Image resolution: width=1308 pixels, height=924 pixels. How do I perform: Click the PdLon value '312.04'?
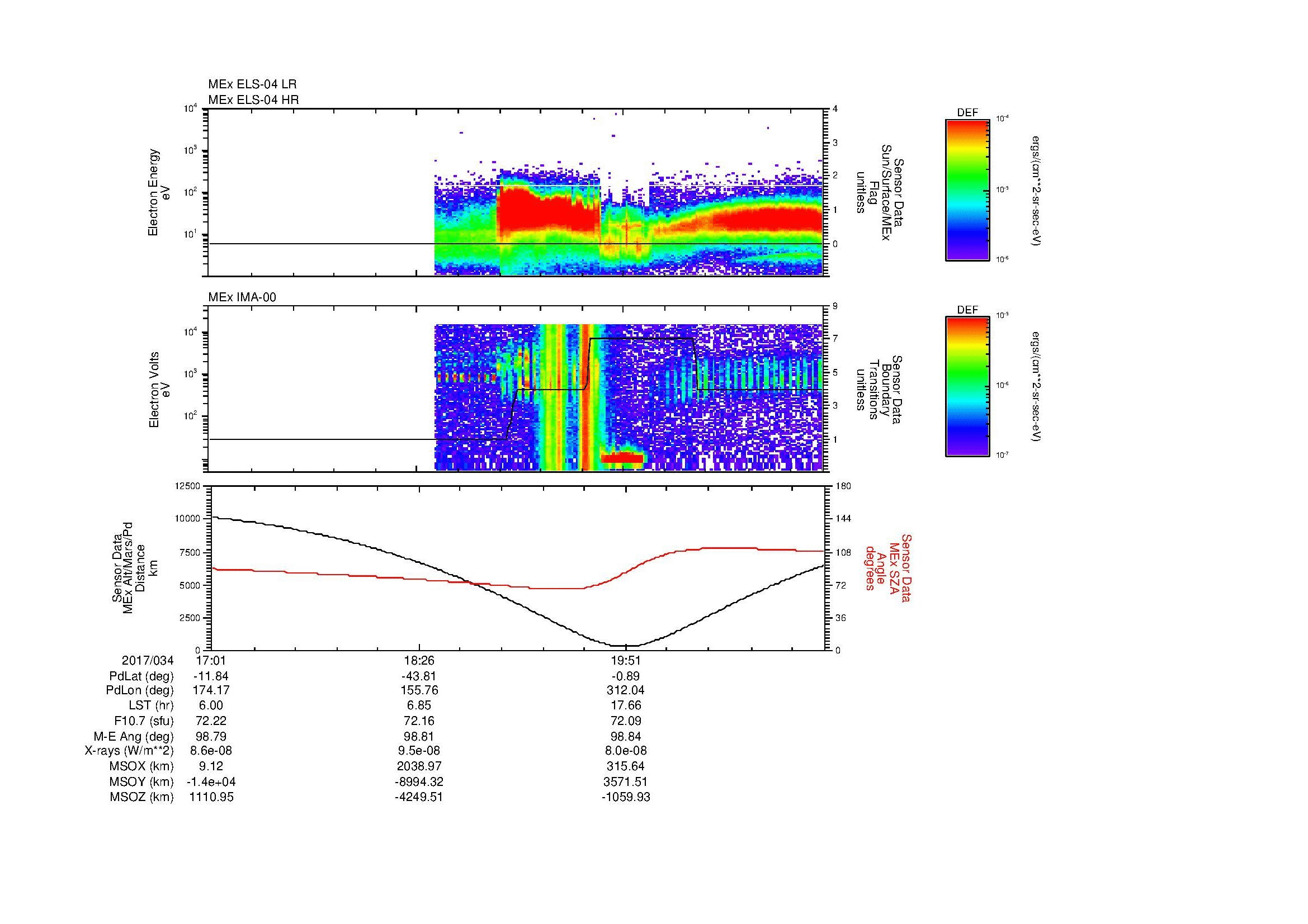626,690
